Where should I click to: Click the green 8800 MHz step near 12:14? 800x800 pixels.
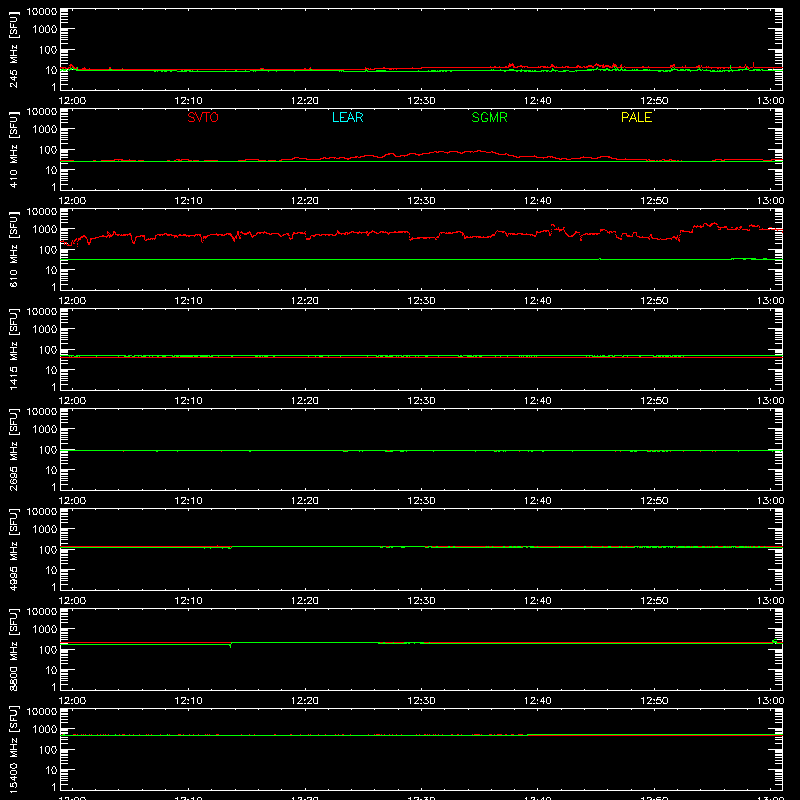(x=231, y=644)
